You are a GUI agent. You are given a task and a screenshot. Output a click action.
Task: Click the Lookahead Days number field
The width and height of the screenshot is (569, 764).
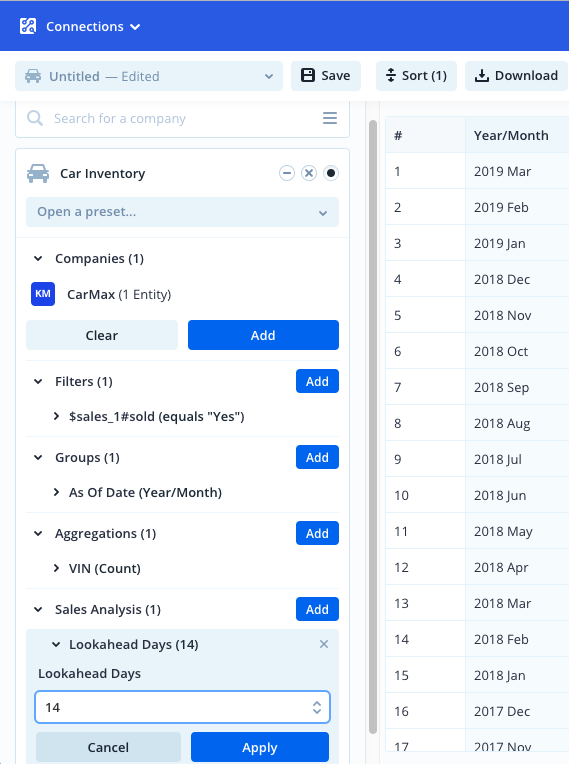tap(182, 707)
